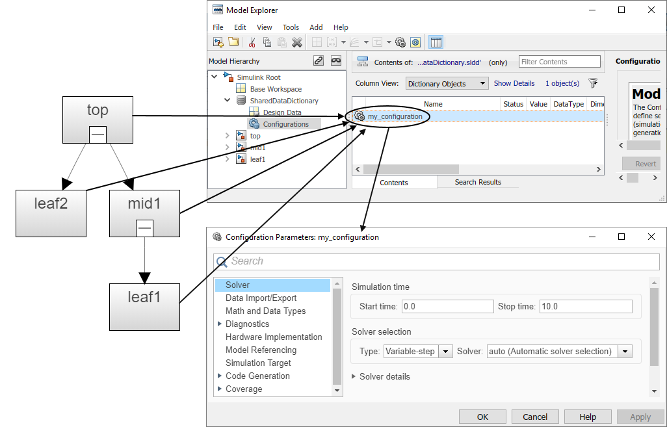Click the category list scroll down arrow
The image size is (667, 427).
coord(337,390)
